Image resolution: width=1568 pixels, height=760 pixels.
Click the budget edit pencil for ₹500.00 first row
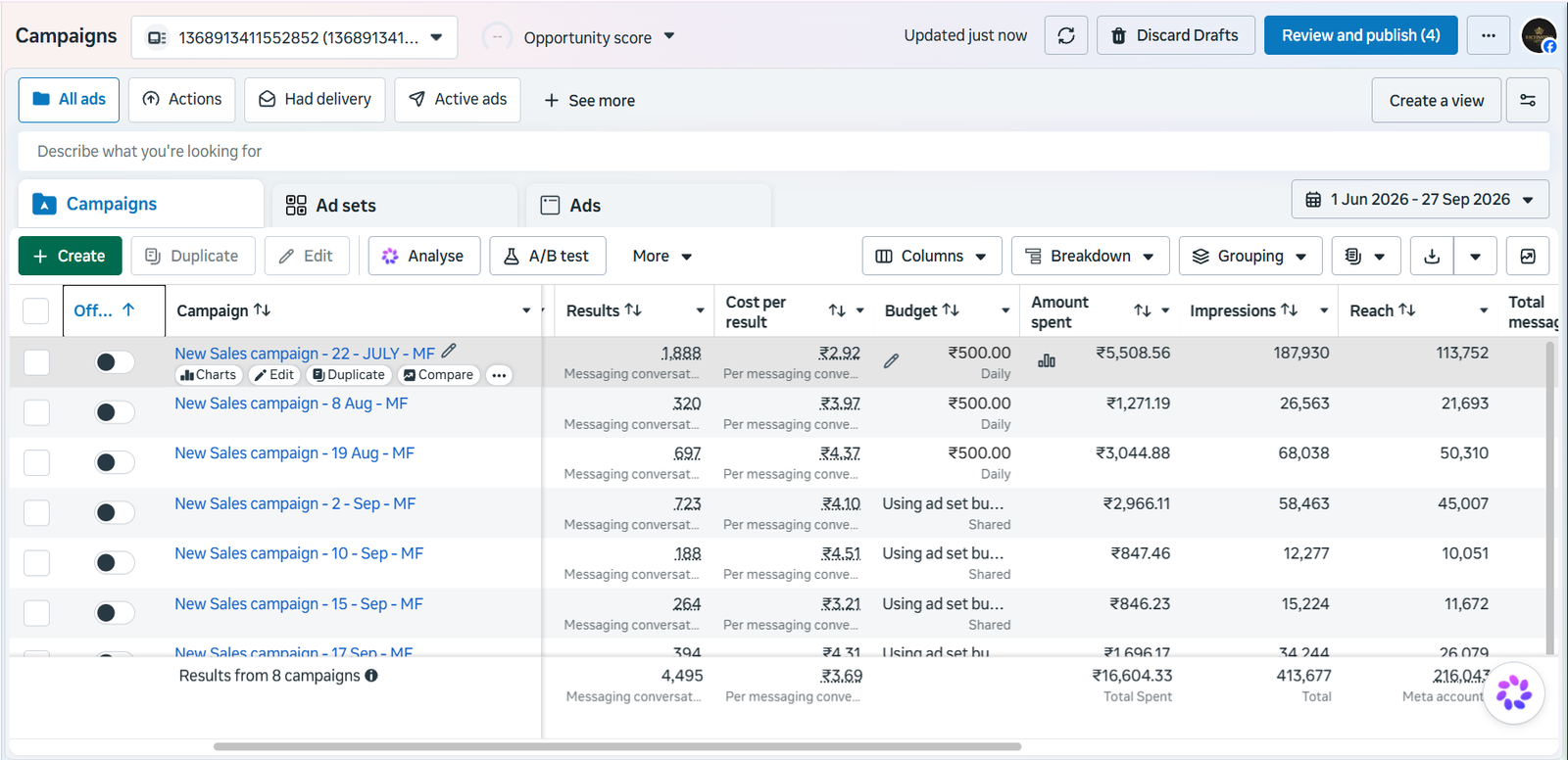891,361
